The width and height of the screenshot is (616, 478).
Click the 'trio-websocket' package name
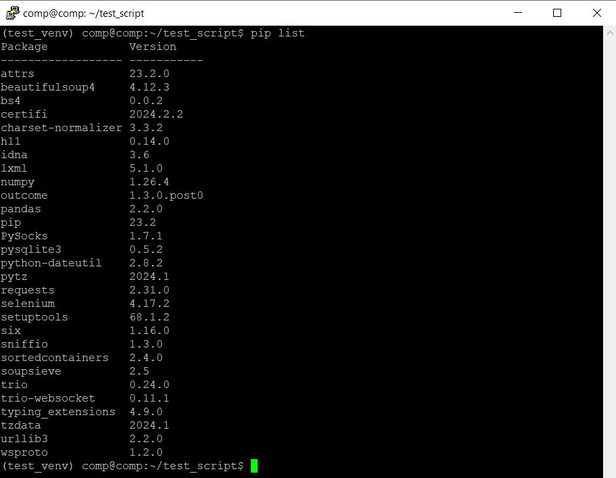coord(48,398)
